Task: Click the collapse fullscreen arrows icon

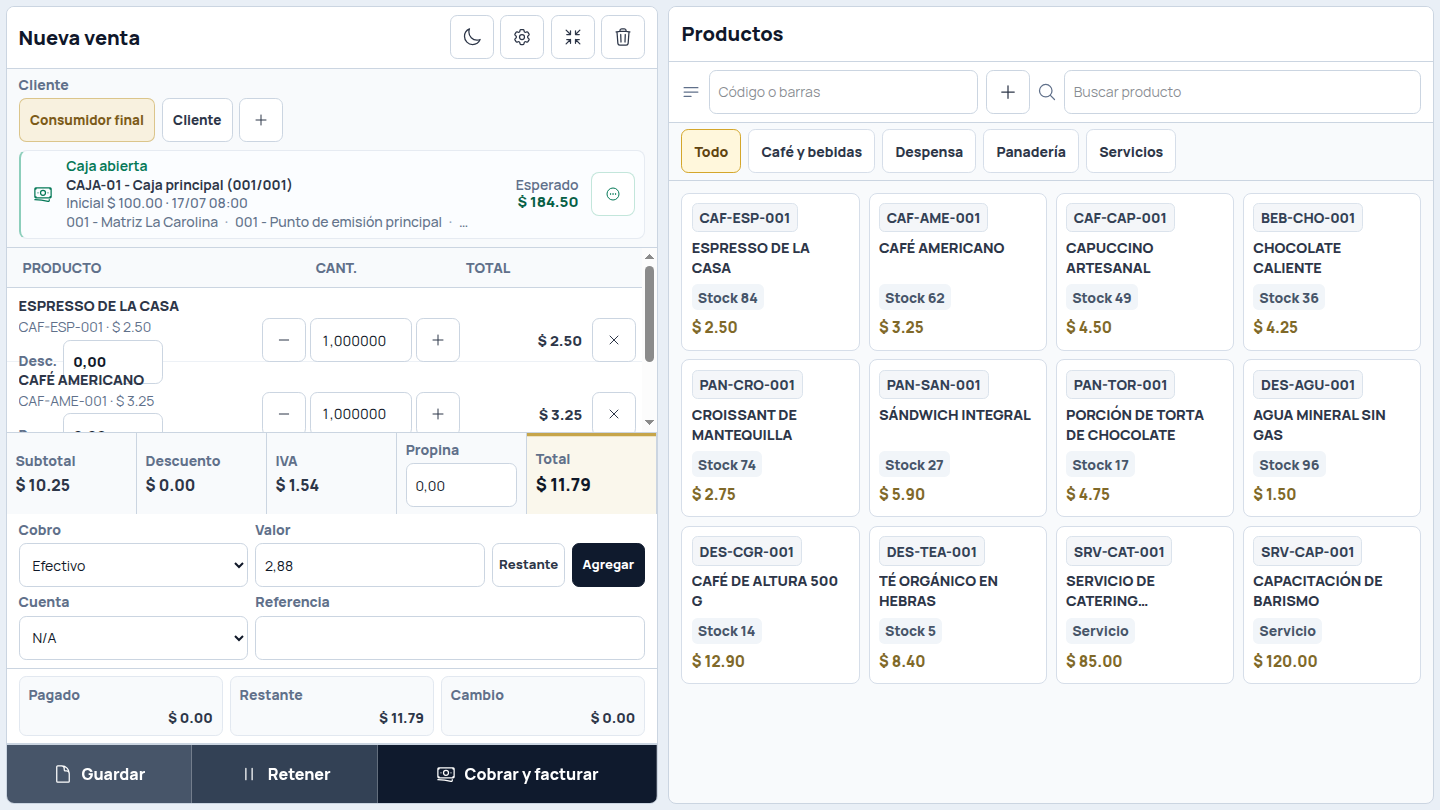Action: [x=573, y=37]
